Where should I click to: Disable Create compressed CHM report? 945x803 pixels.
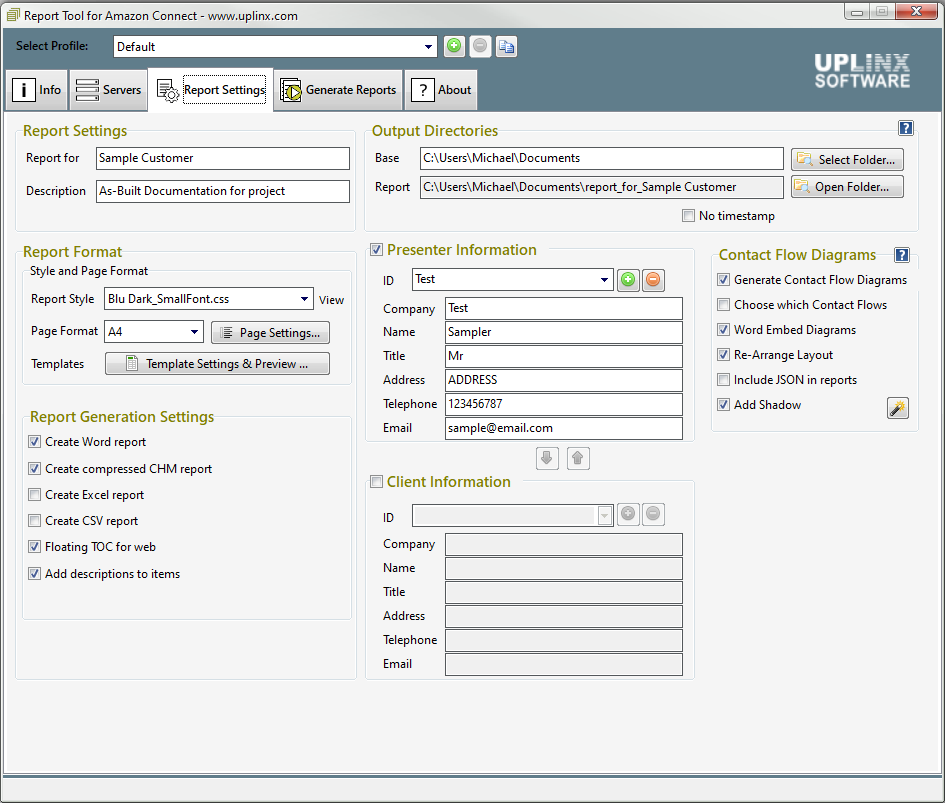pos(34,468)
